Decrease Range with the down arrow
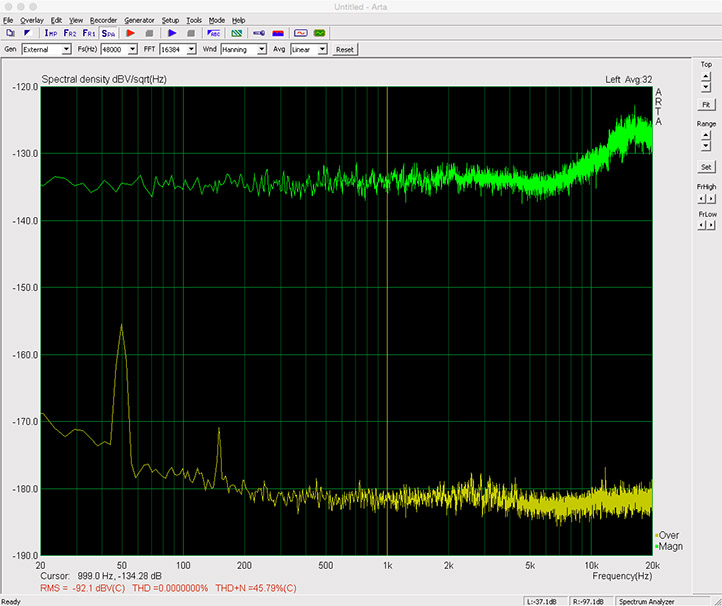This screenshot has height=606, width=722. tap(706, 146)
